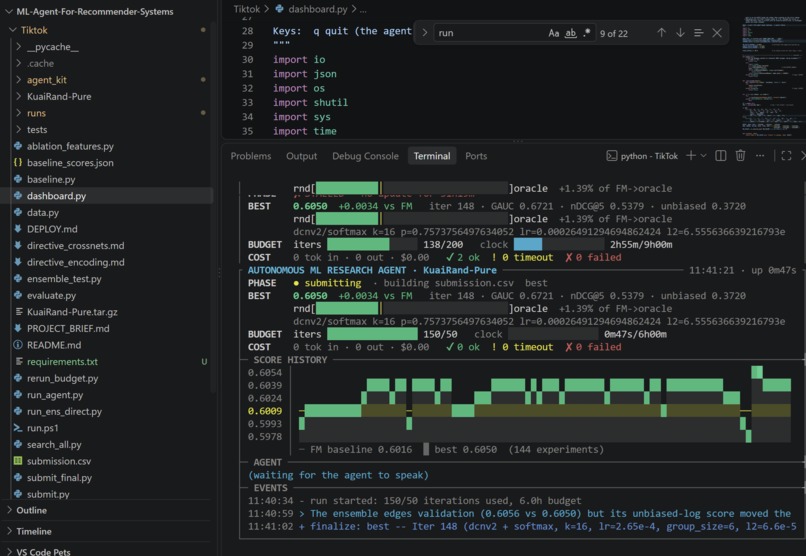The image size is (806, 556).
Task: Switch to the Ports tab
Action: (x=476, y=156)
